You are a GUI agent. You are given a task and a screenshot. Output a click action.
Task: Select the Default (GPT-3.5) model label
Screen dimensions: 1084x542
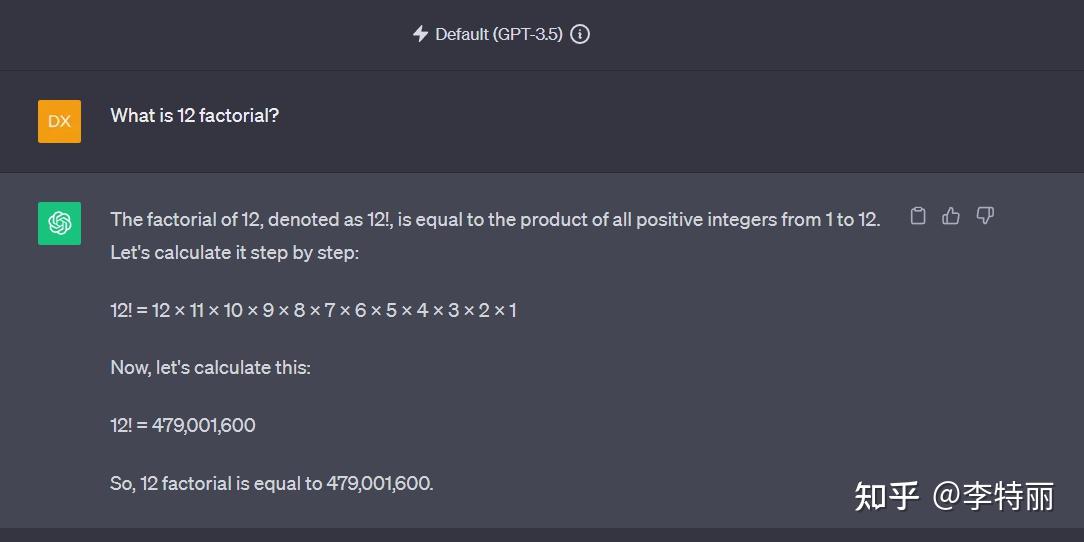click(498, 34)
